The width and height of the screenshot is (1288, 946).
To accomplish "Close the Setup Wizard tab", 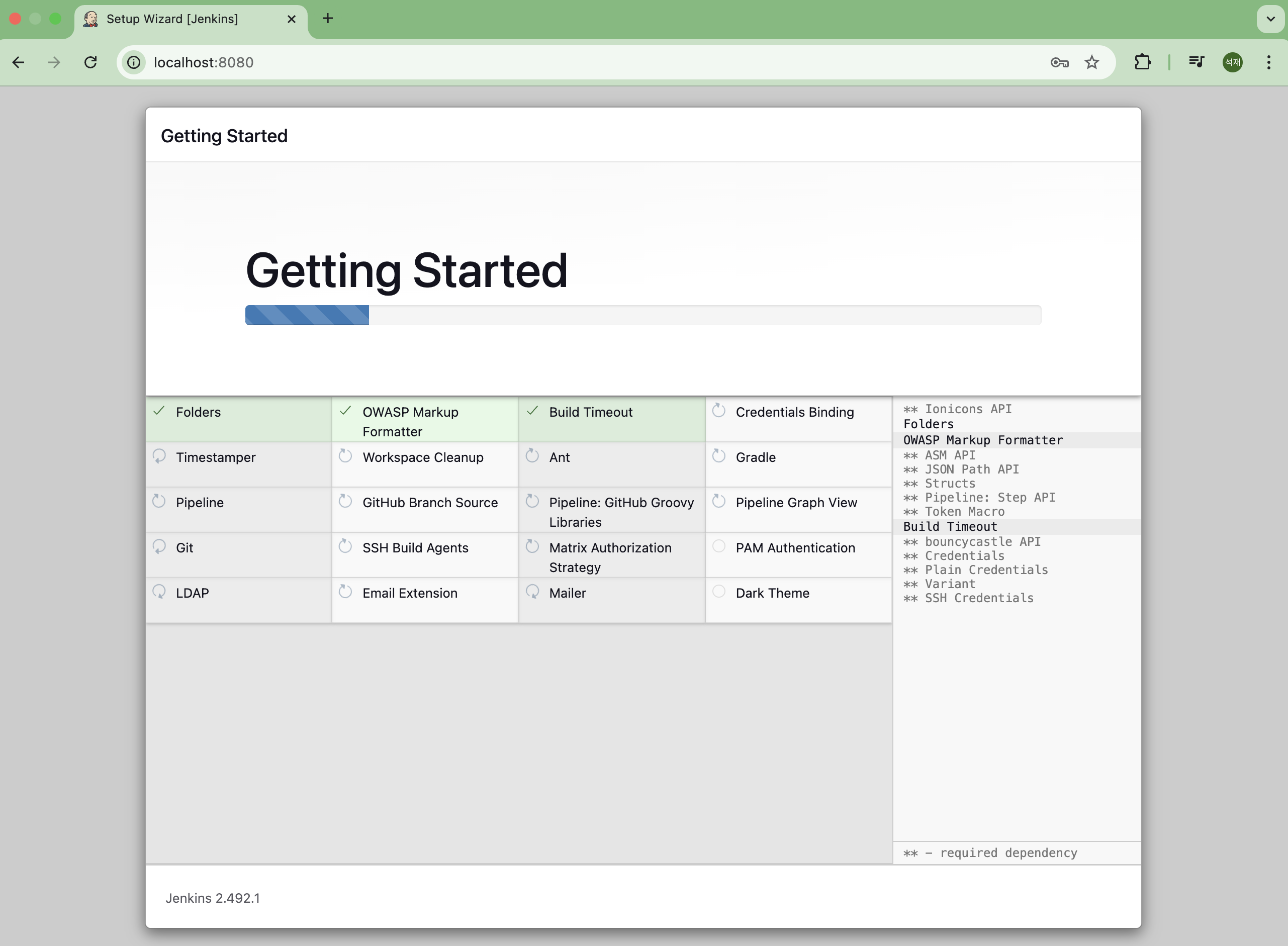I will click(292, 19).
